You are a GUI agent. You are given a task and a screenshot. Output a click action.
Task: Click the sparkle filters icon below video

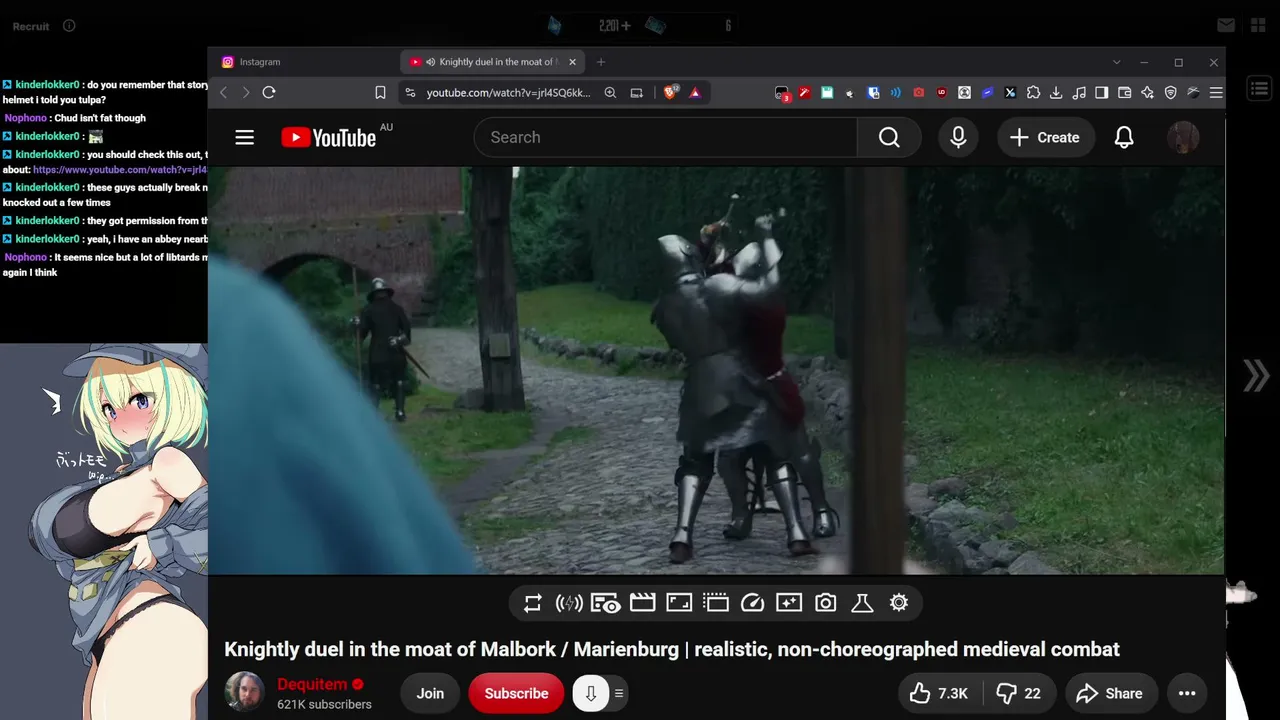click(789, 603)
